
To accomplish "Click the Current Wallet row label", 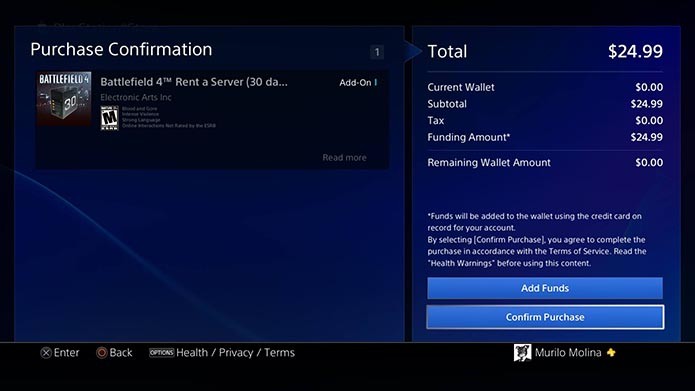I will (461, 87).
